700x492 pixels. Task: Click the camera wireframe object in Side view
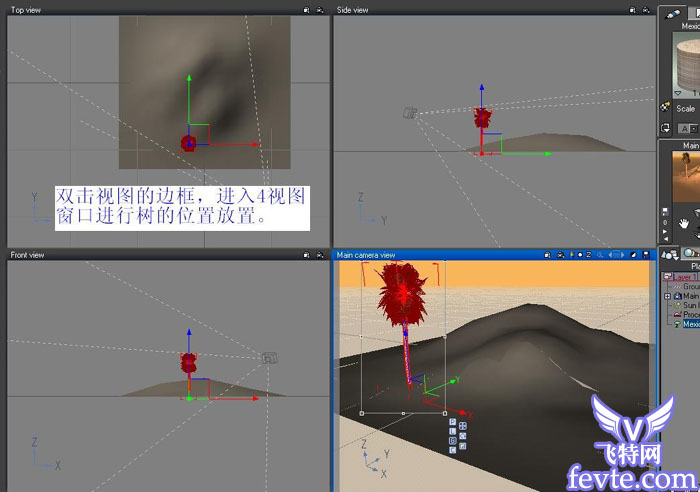coord(410,113)
